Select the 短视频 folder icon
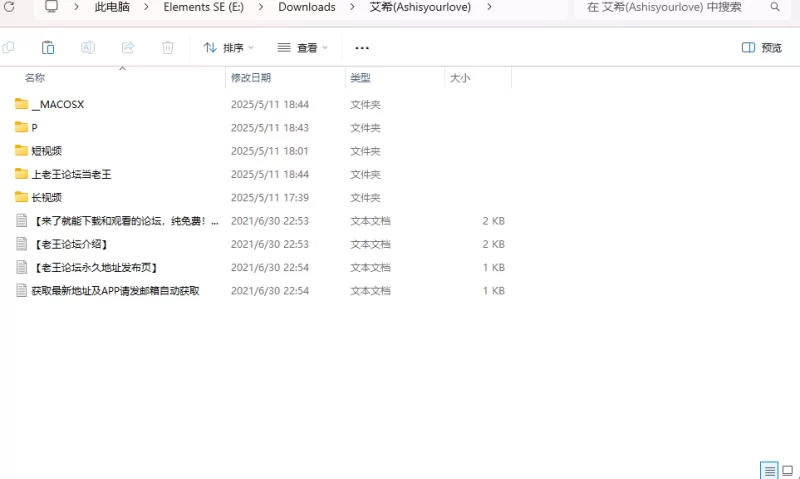The image size is (800, 479). (x=21, y=150)
